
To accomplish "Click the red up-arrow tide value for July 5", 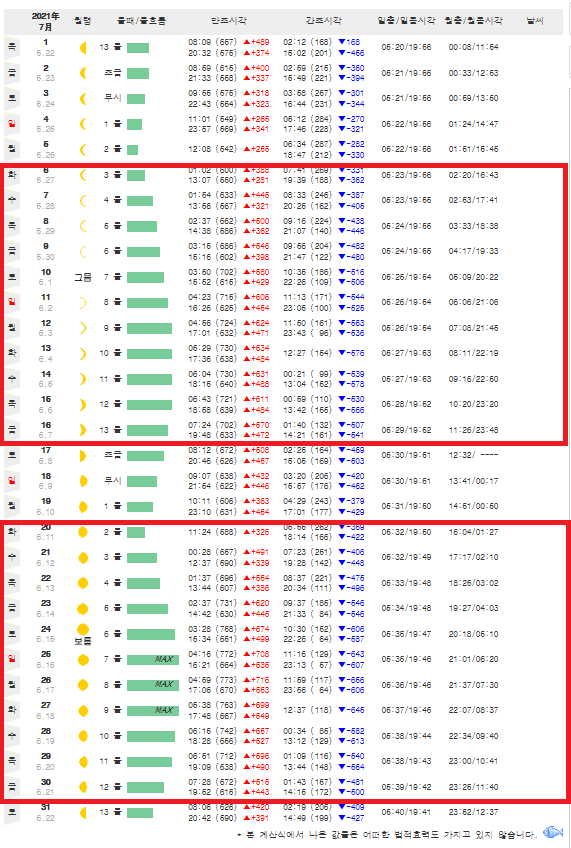I will coord(256,149).
